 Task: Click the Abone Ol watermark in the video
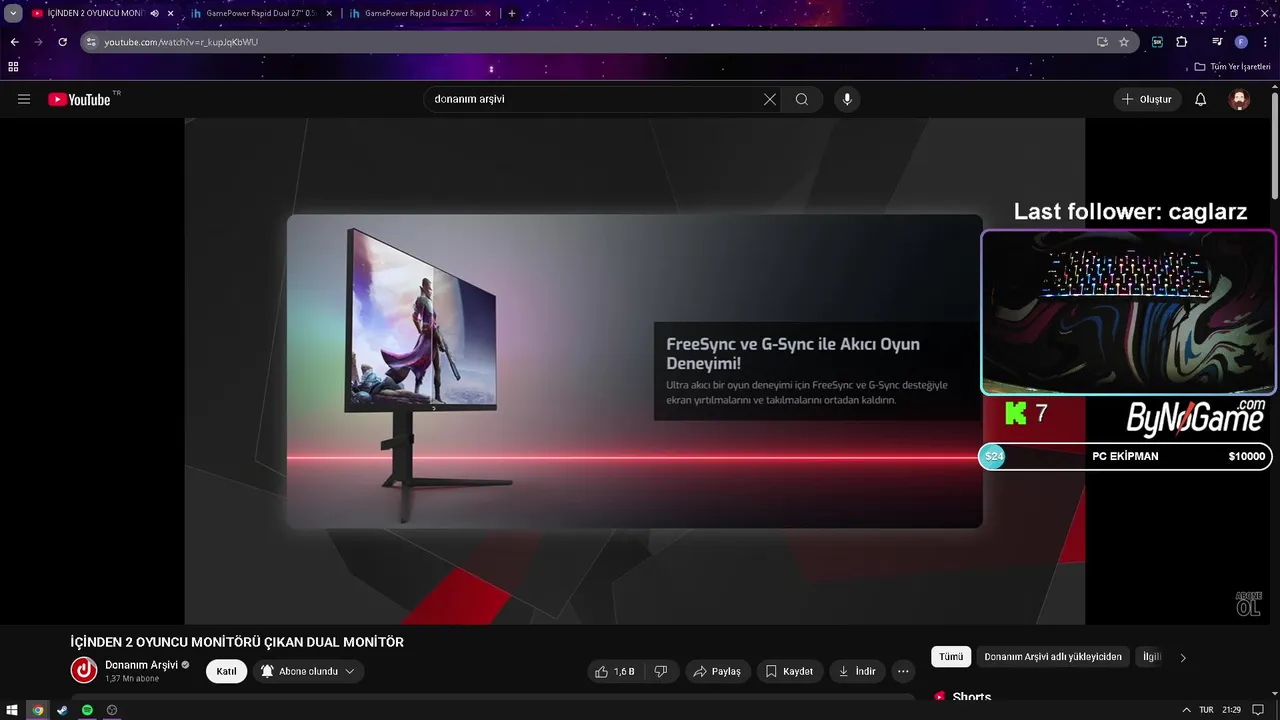tap(1248, 603)
